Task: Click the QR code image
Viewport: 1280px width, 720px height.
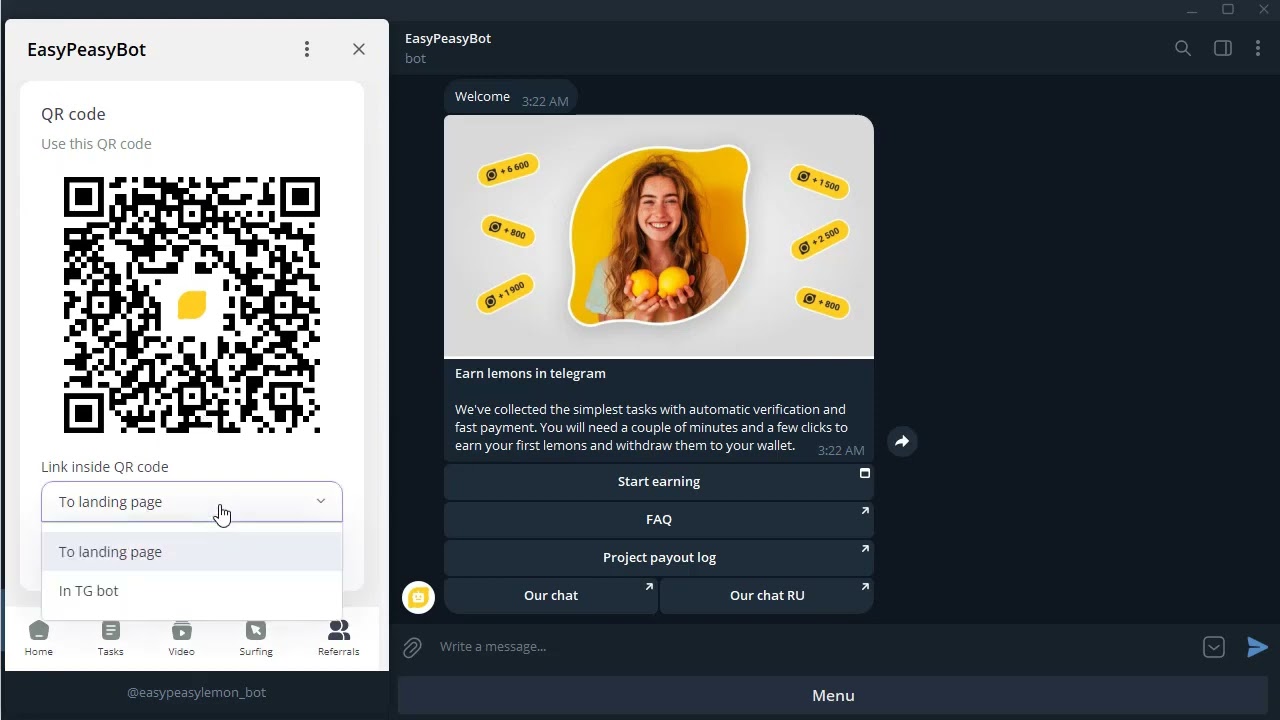Action: click(x=192, y=305)
